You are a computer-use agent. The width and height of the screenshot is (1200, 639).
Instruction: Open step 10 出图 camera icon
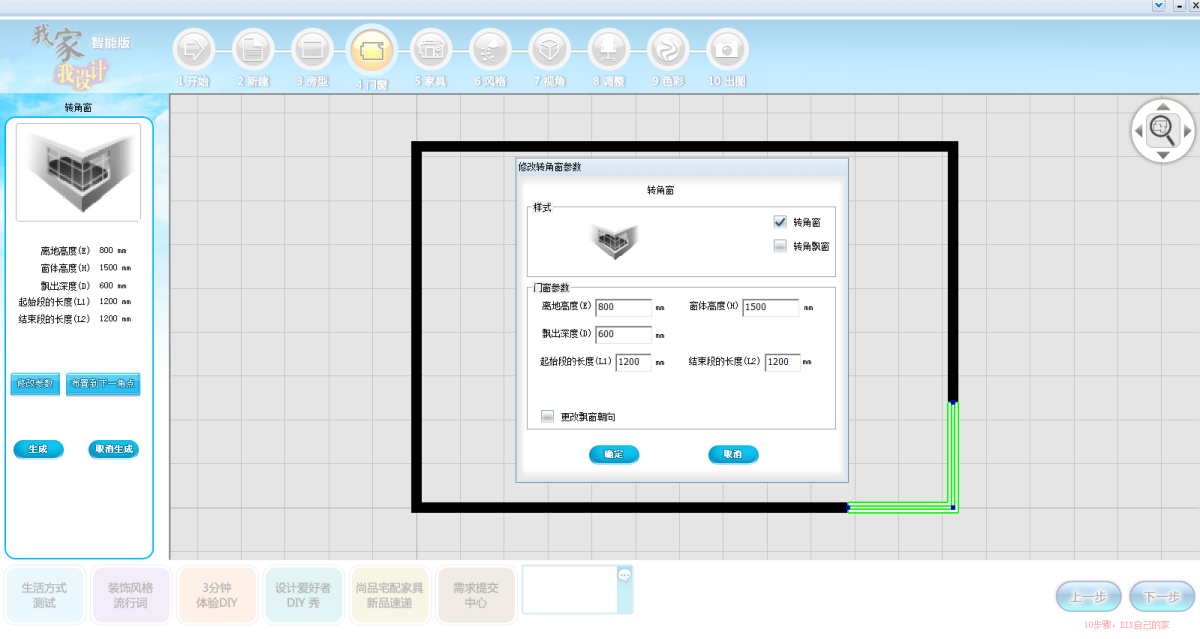tap(727, 48)
